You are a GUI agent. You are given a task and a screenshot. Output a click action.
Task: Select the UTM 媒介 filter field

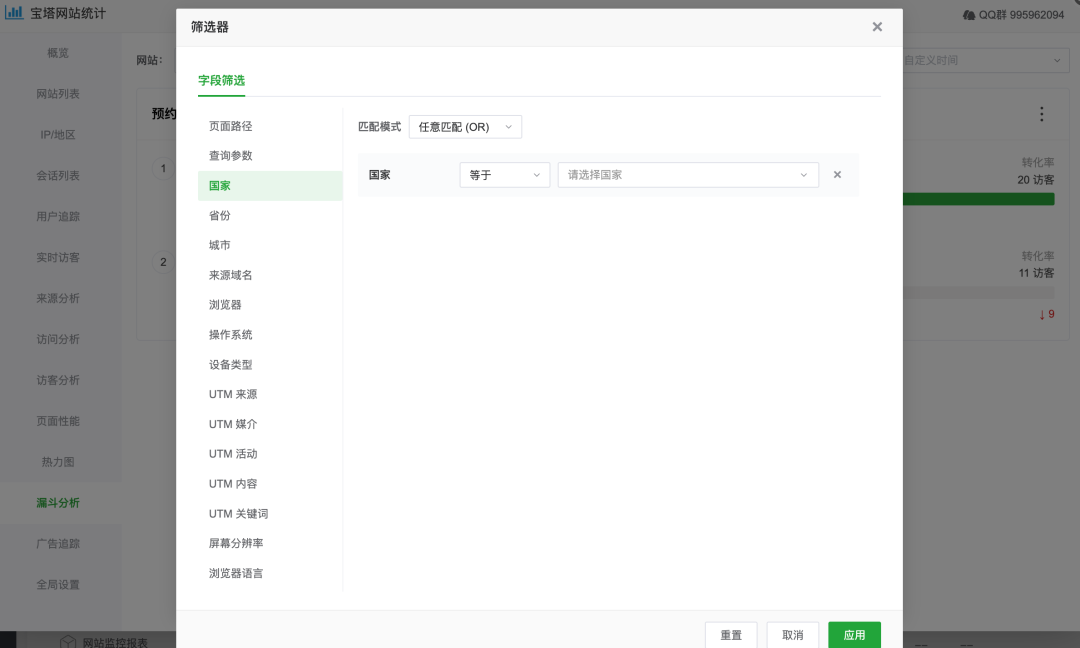click(270, 424)
